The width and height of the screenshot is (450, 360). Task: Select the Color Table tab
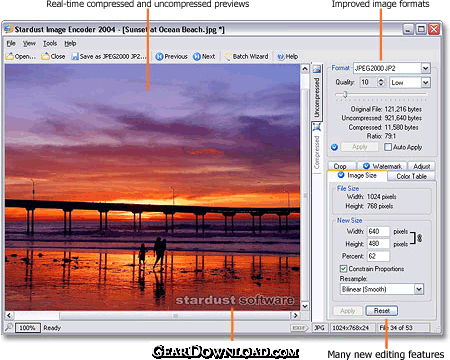coord(411,176)
